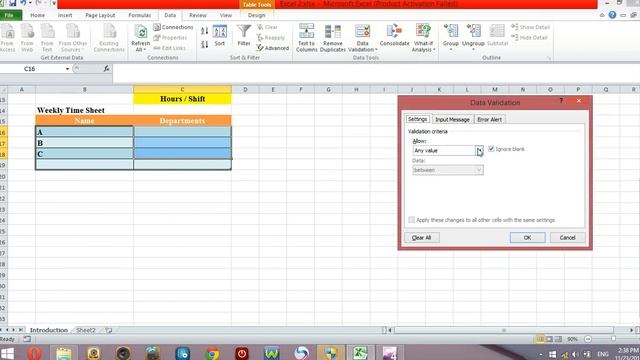640x360 pixels.
Task: Open Excel icon in the taskbar
Action: pos(360,353)
